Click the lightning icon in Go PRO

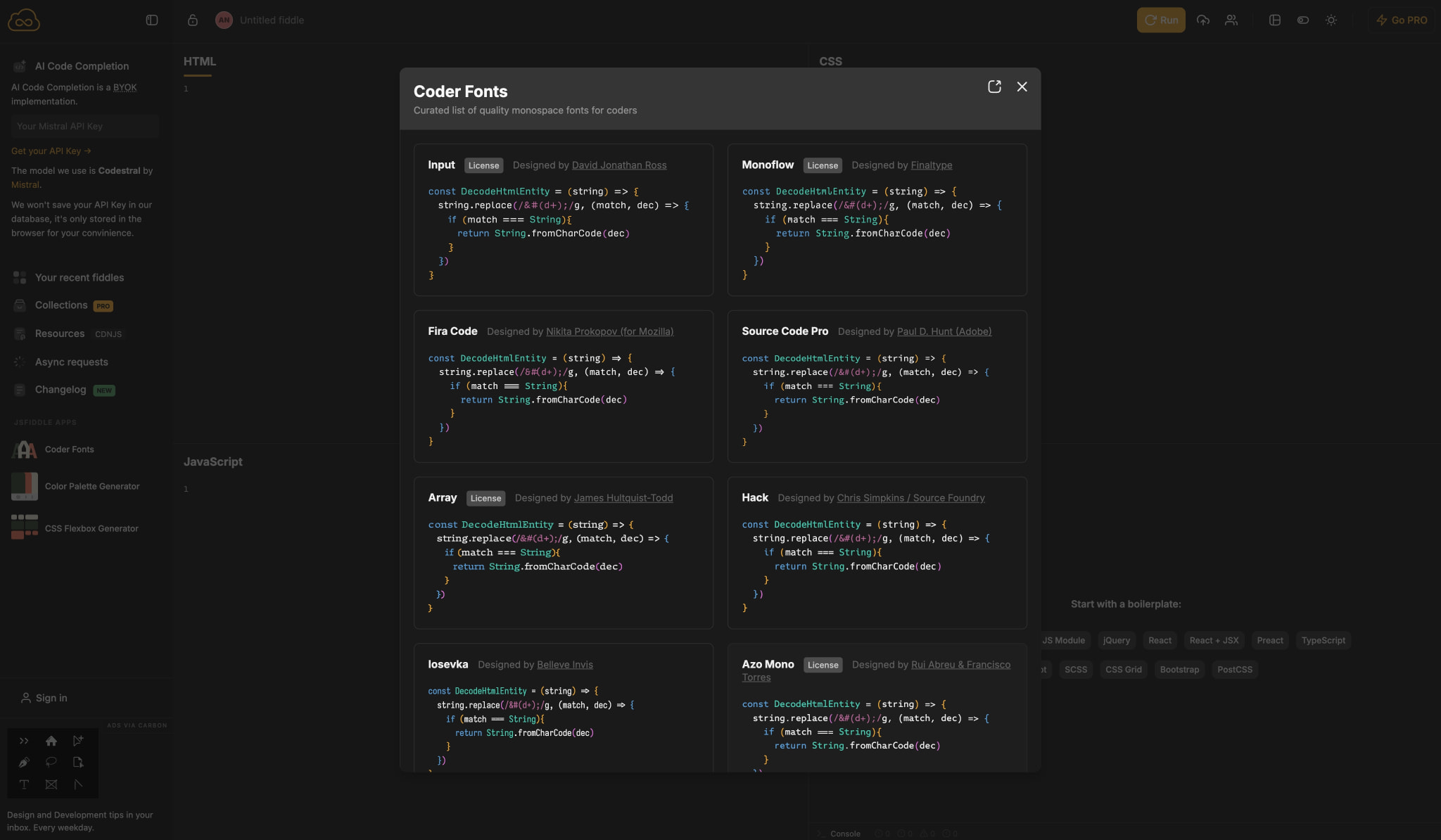[x=1382, y=20]
